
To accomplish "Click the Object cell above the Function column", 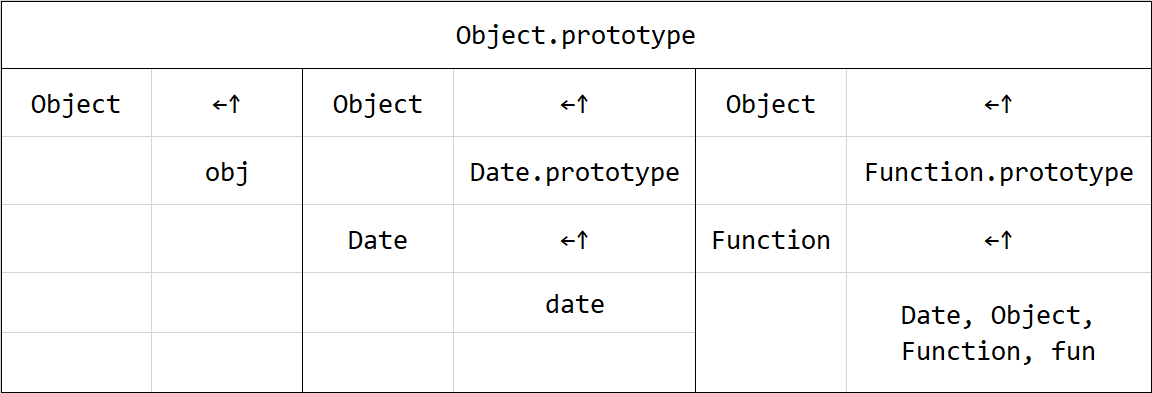I will [771, 104].
